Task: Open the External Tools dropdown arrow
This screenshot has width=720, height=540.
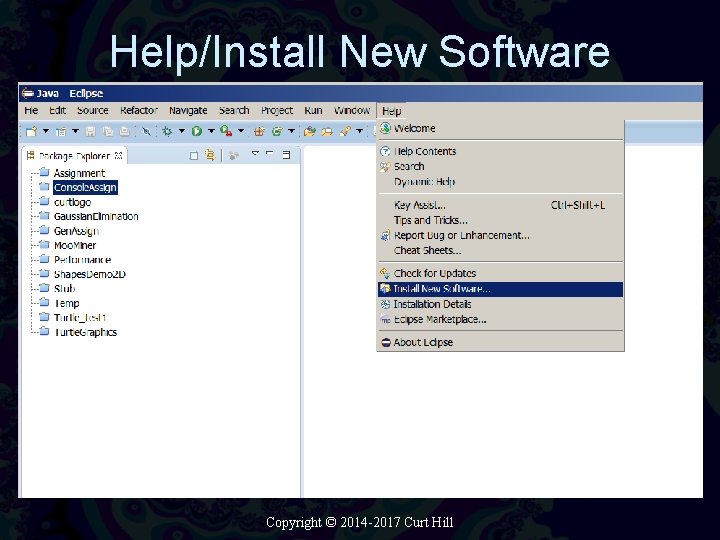Action: coord(241,131)
